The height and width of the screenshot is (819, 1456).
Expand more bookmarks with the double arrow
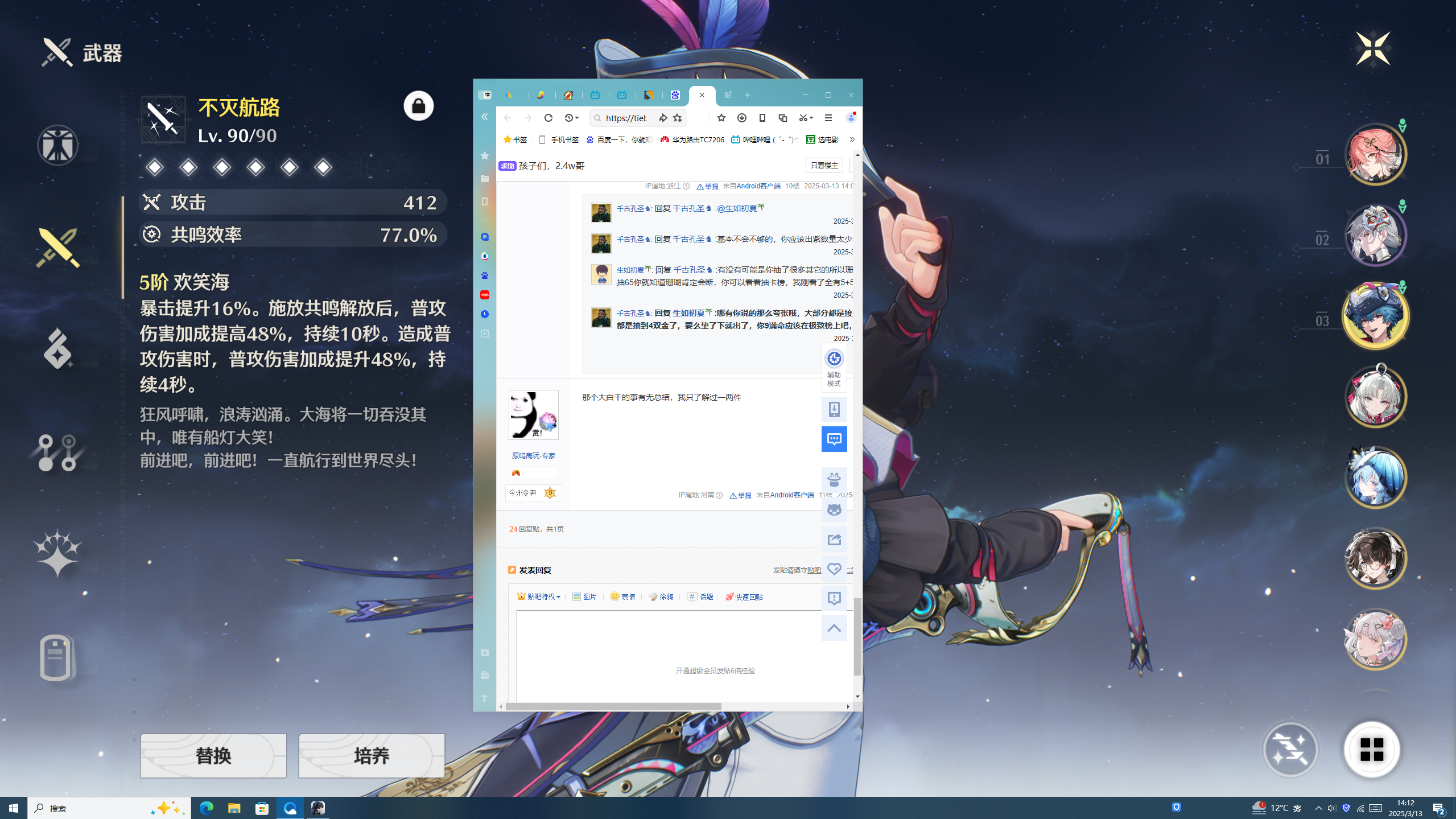pos(852,139)
